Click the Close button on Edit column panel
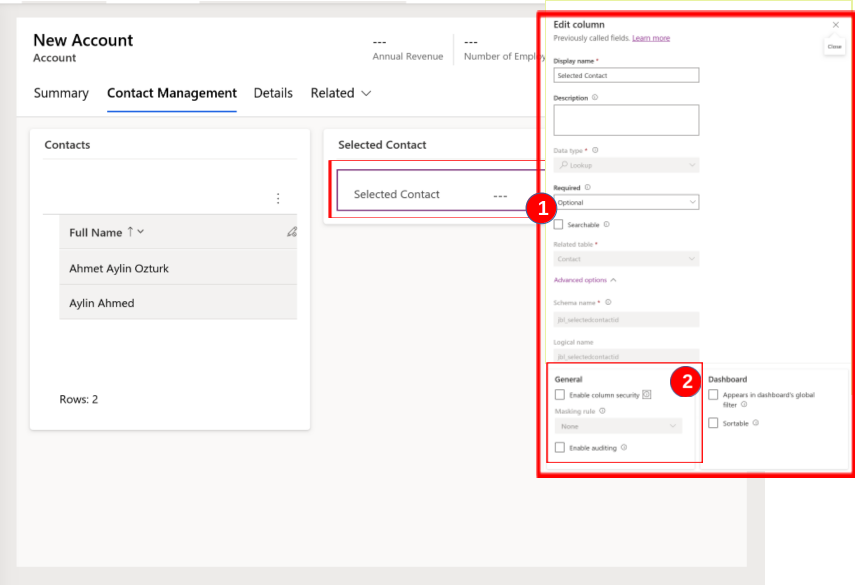The width and height of the screenshot is (855, 585). coord(836,25)
